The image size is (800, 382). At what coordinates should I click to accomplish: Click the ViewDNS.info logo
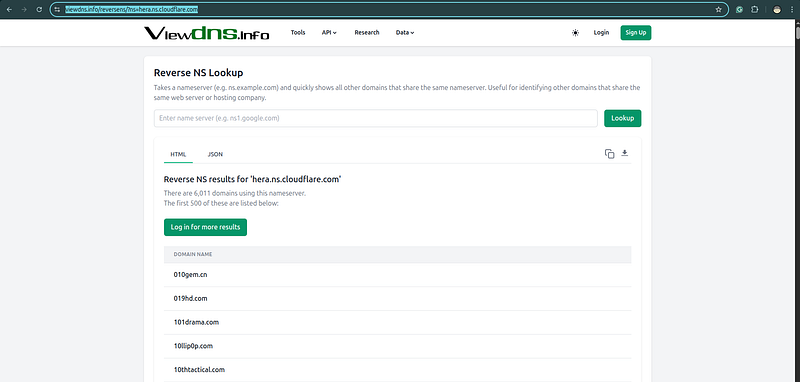[207, 33]
